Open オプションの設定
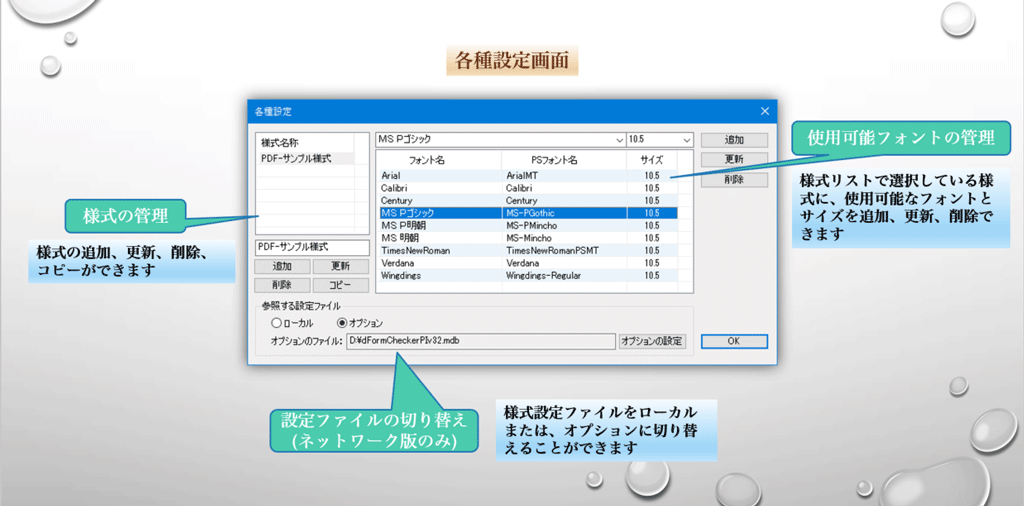This screenshot has width=1024, height=506. point(652,341)
